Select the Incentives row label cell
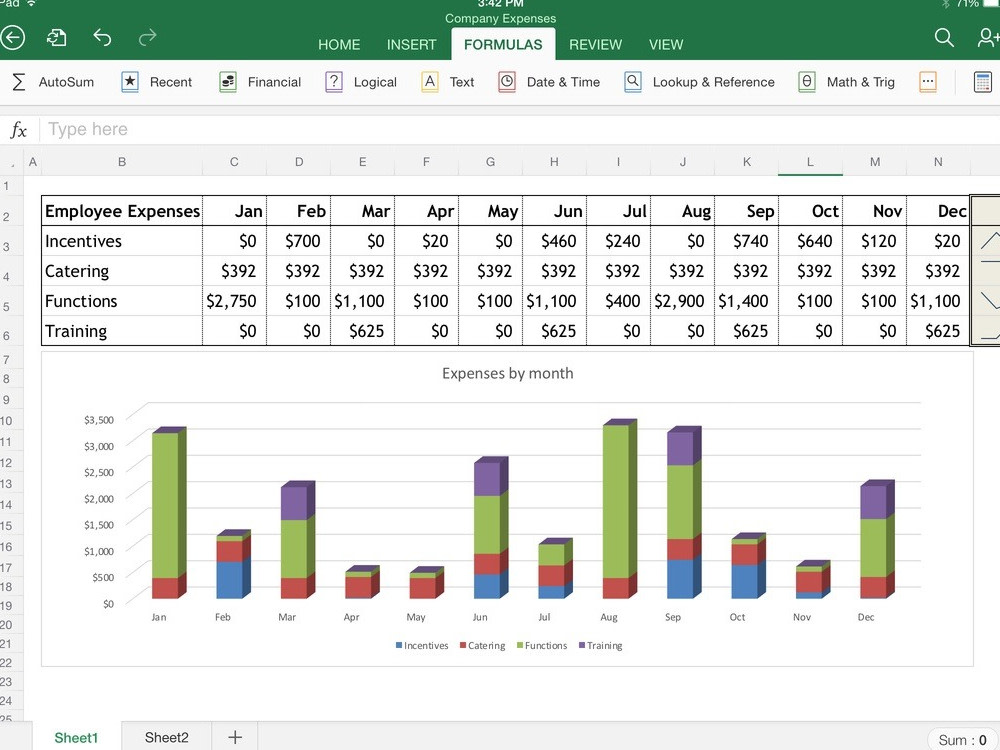The image size is (1000, 750). tap(122, 241)
